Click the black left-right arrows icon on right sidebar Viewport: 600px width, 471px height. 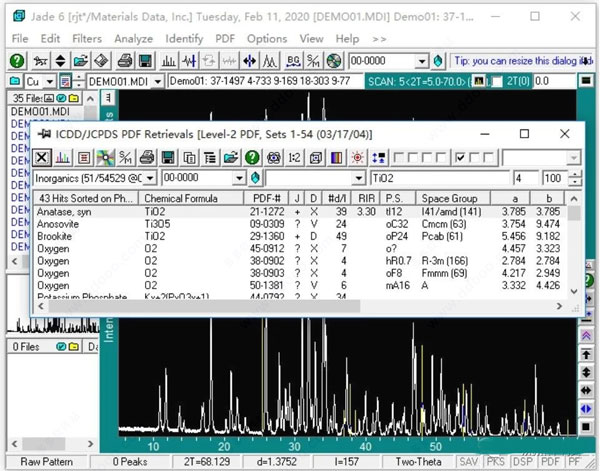pyautogui.click(x=586, y=390)
